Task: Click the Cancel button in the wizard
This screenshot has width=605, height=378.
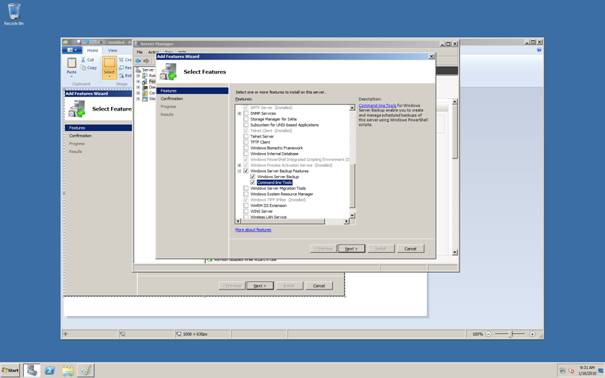Action: pos(410,248)
